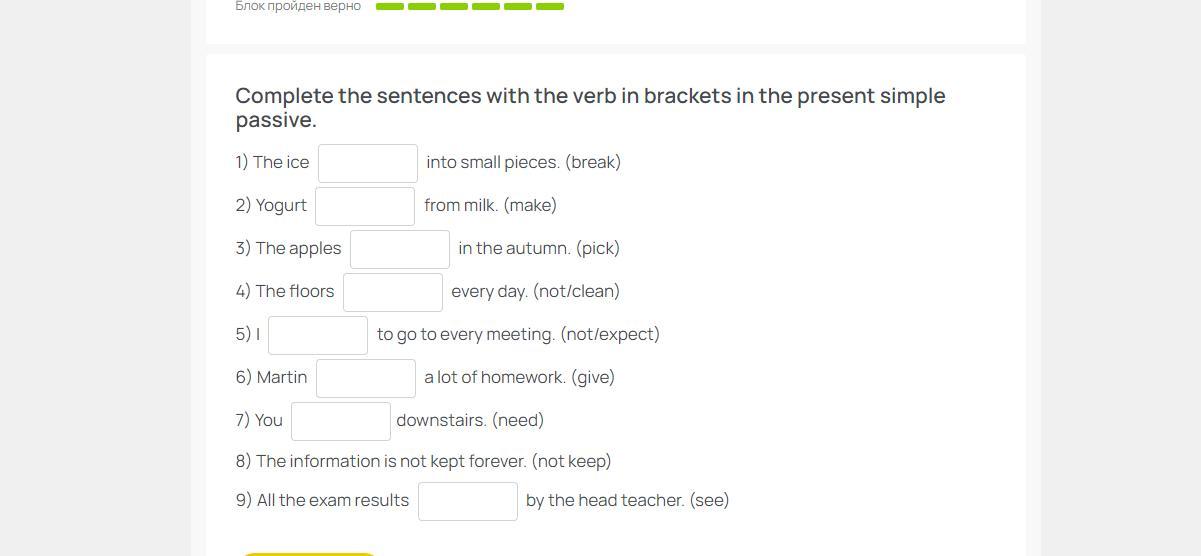Focus the blank before "to go to every meeting"
Viewport: 1201px width, 556px height.
pyautogui.click(x=318, y=335)
